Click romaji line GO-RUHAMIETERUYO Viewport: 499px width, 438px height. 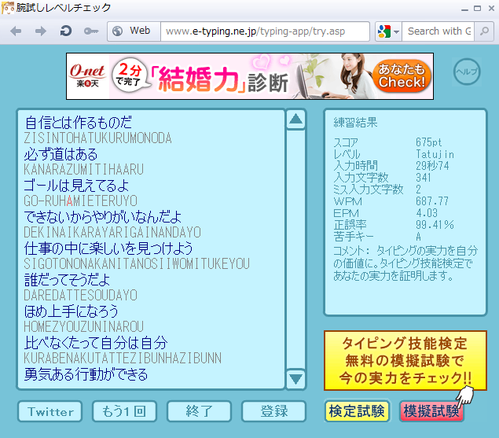coord(80,201)
